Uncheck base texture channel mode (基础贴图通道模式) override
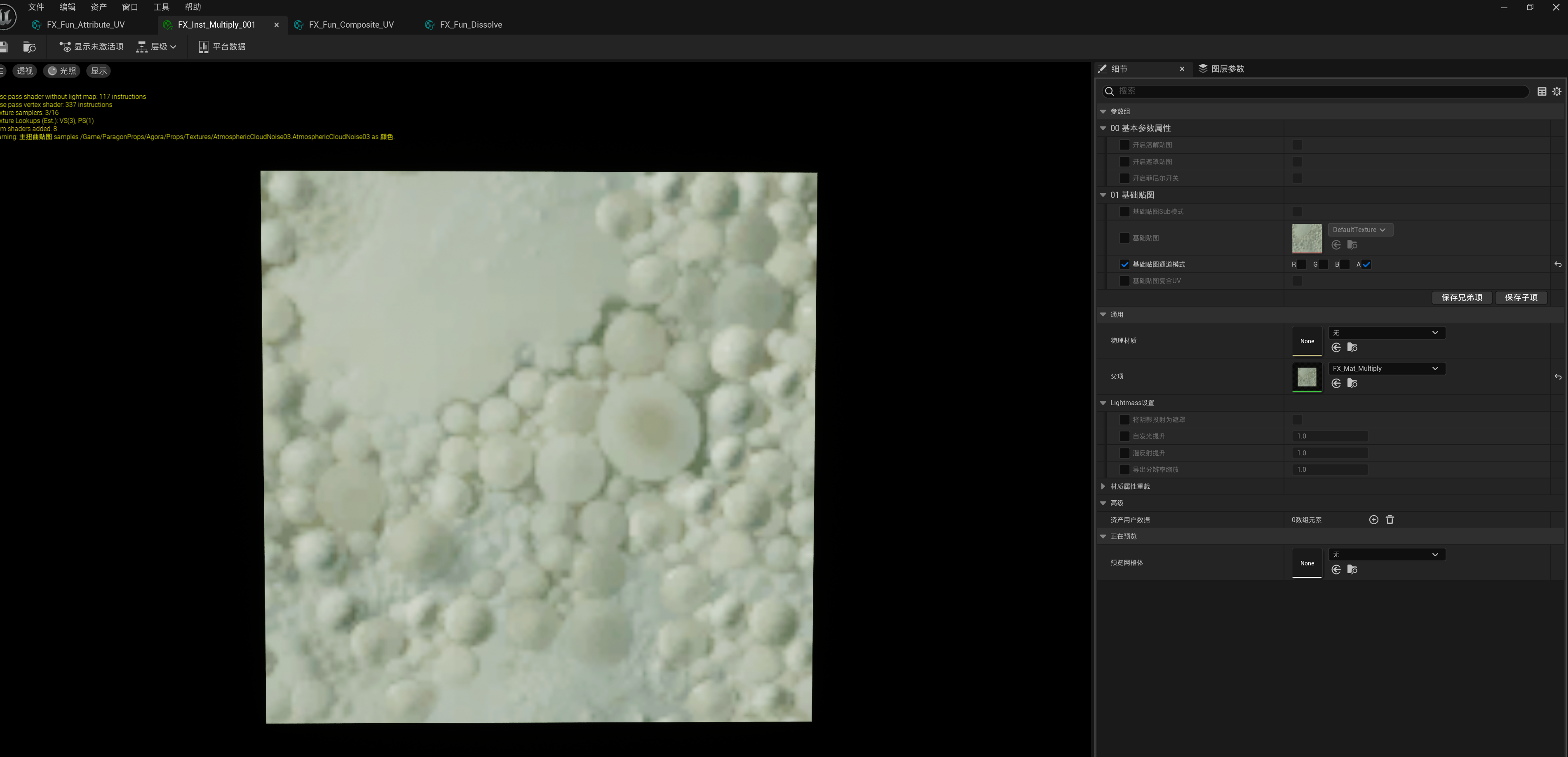1568x757 pixels. click(1124, 264)
